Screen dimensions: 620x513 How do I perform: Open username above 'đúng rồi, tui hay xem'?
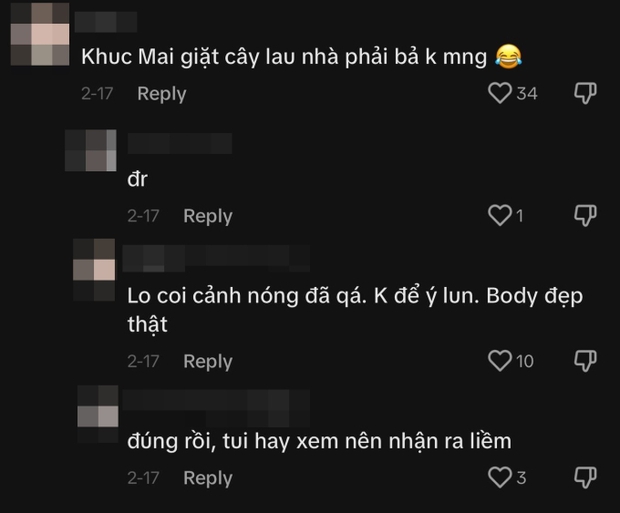coord(216,408)
